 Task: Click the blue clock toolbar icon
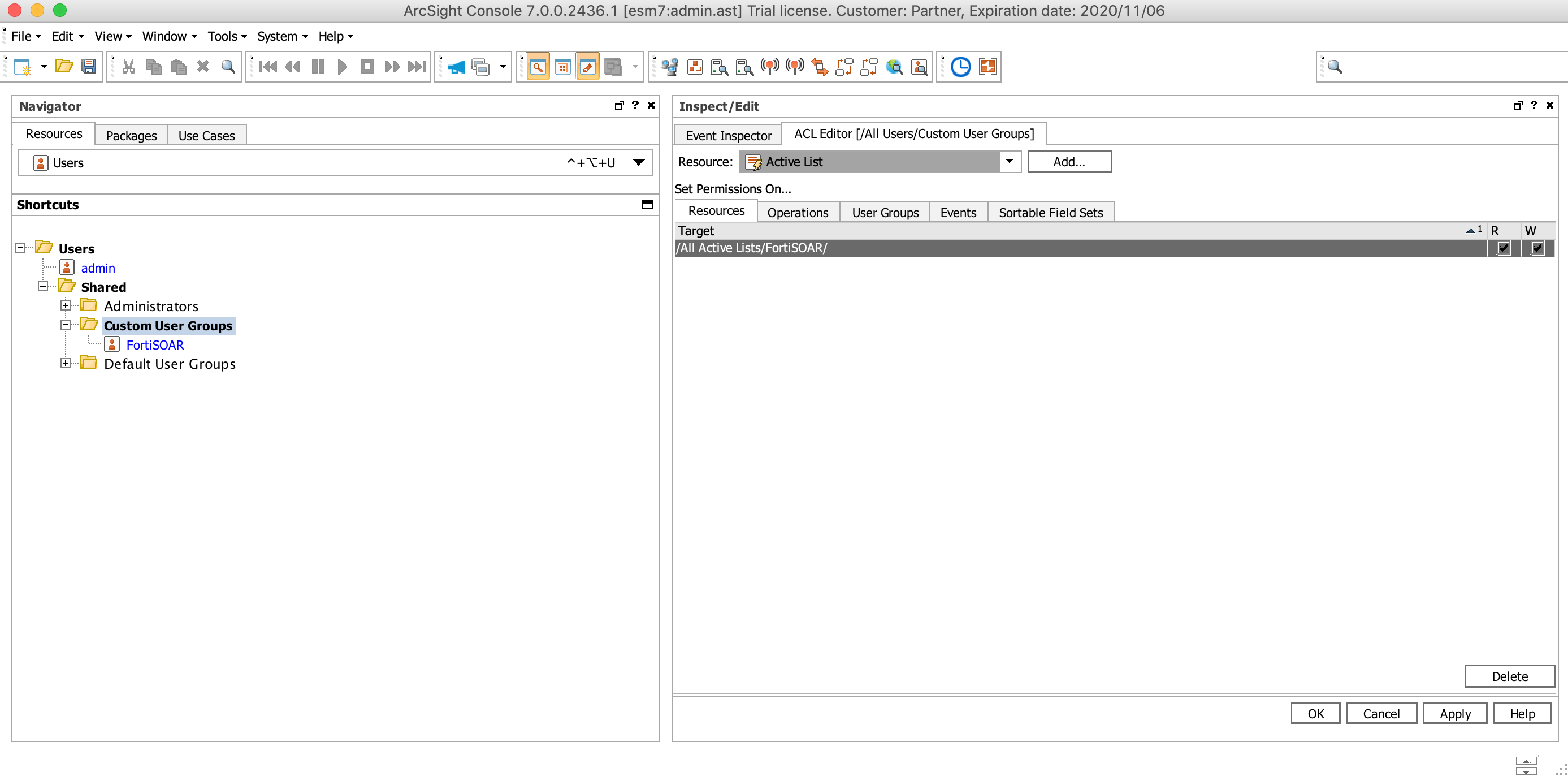[960, 66]
